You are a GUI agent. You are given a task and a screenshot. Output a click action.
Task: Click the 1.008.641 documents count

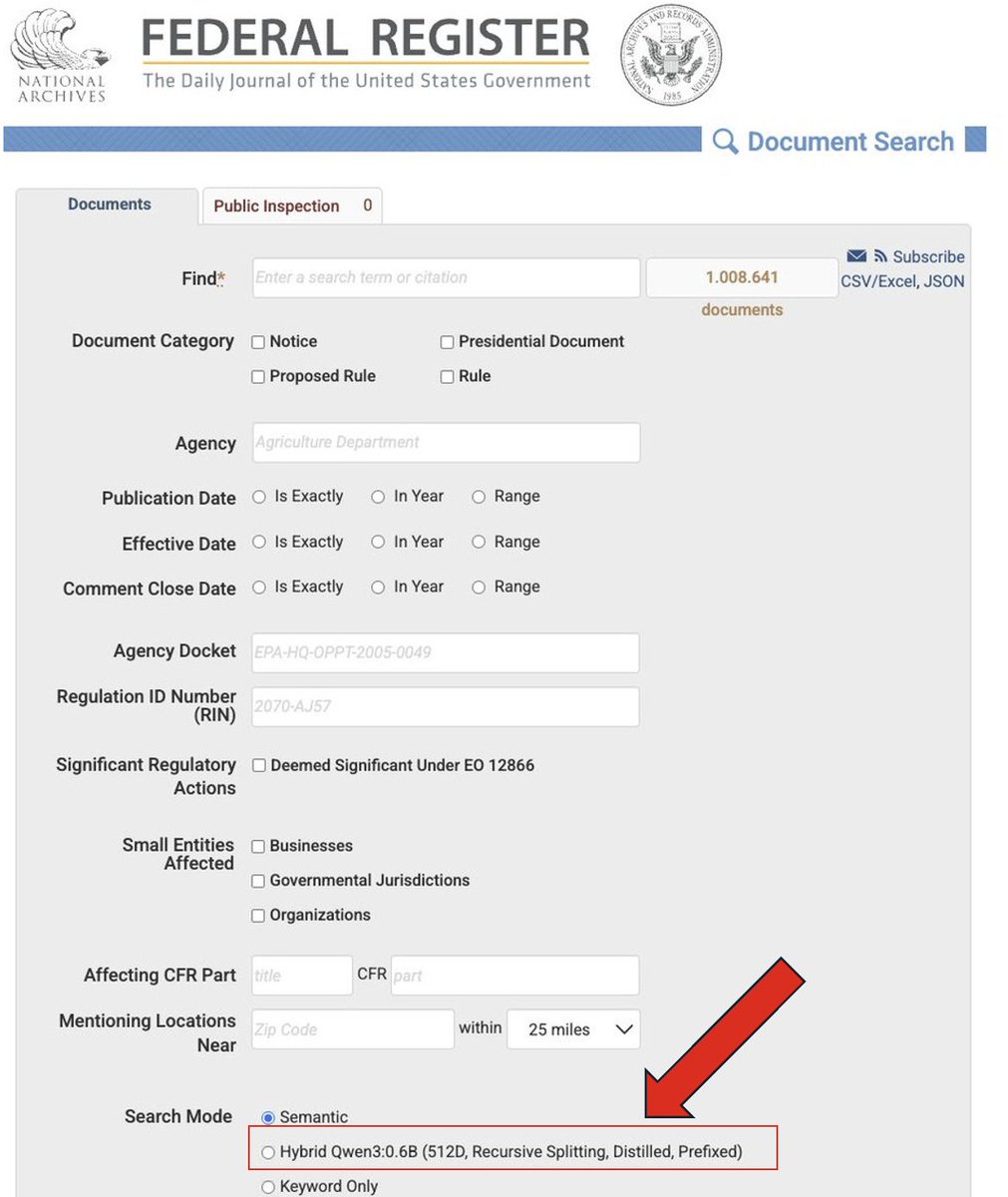(x=742, y=278)
